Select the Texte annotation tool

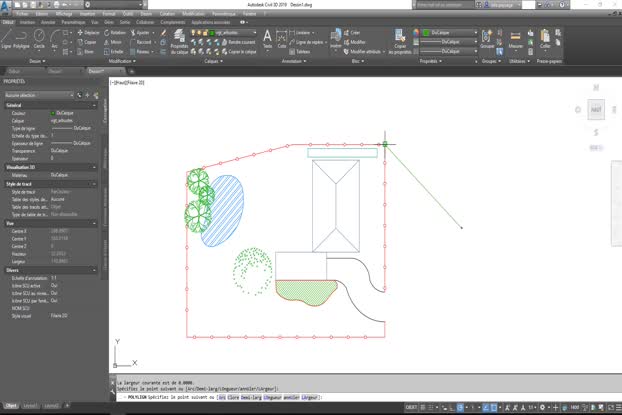coord(267,38)
